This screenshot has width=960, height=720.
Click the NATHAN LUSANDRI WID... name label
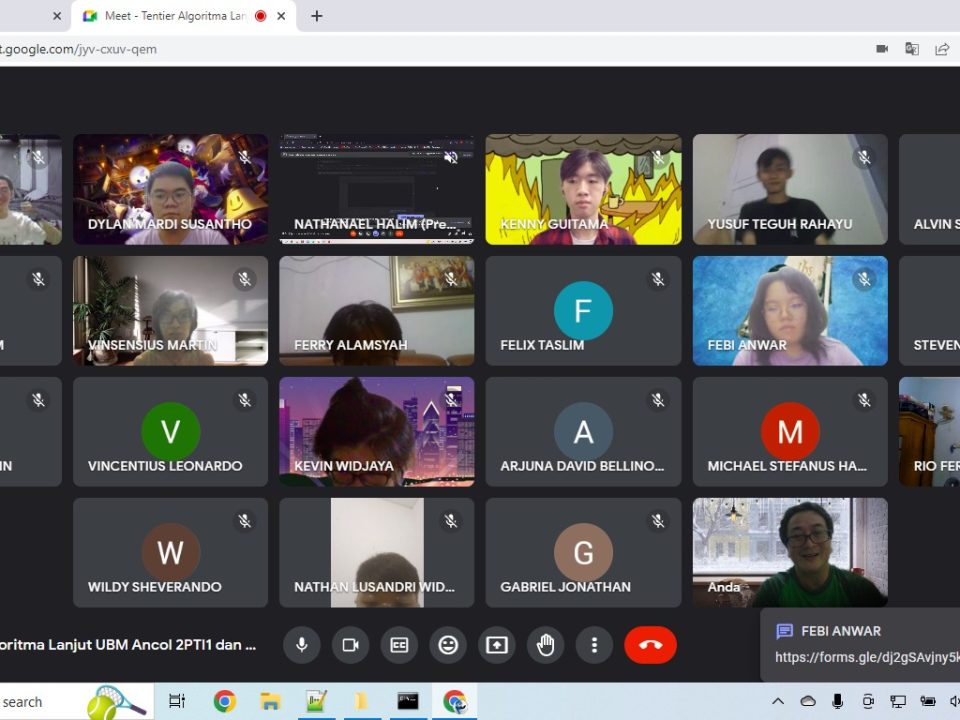374,587
